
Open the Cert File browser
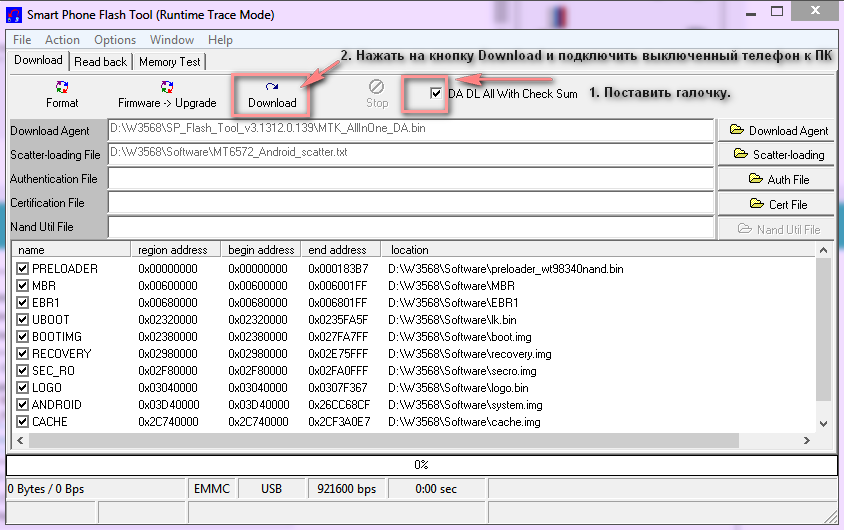pyautogui.click(x=778, y=204)
